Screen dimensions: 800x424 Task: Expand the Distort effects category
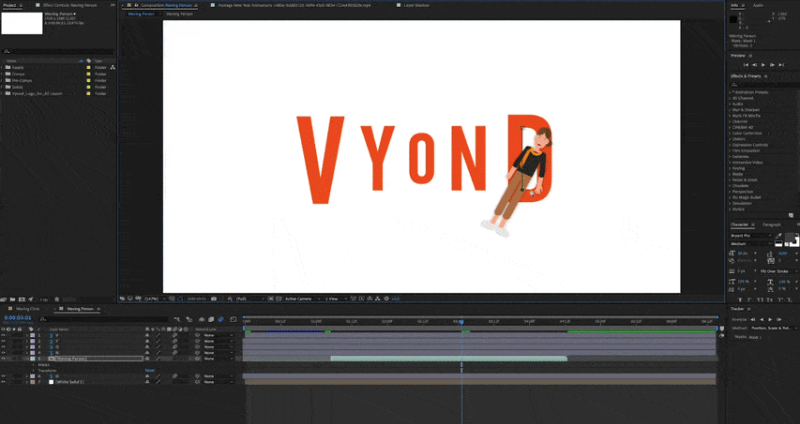coord(730,139)
